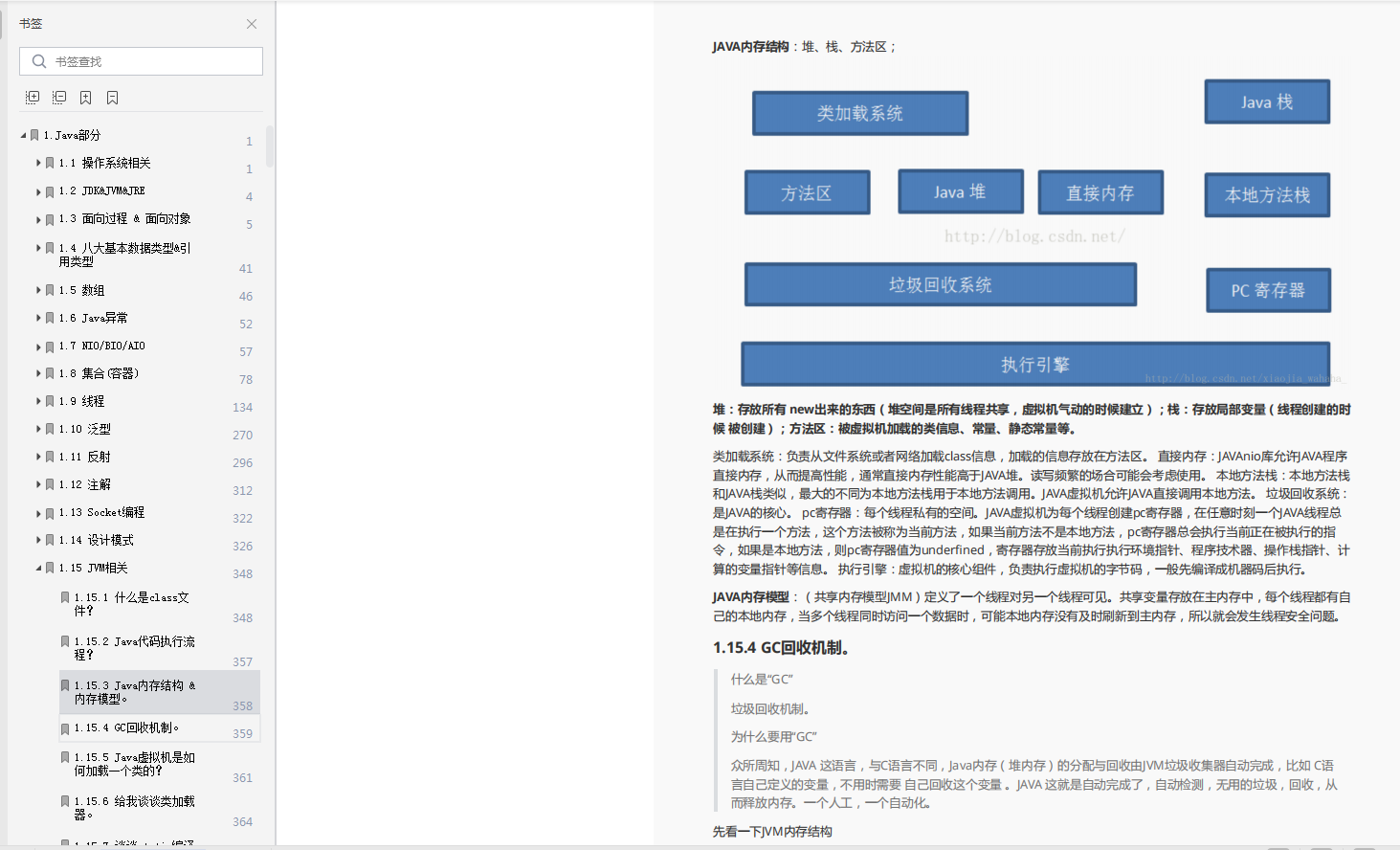Viewport: 1400px width, 850px height.
Task: Select bookmark 1.15 JVM相关
Action: click(93, 568)
